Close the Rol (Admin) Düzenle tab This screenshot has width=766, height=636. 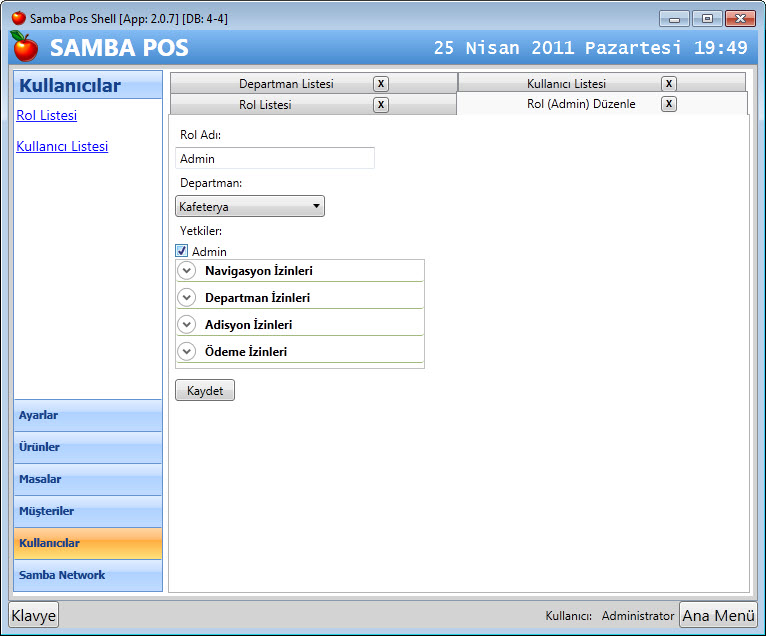coord(669,104)
